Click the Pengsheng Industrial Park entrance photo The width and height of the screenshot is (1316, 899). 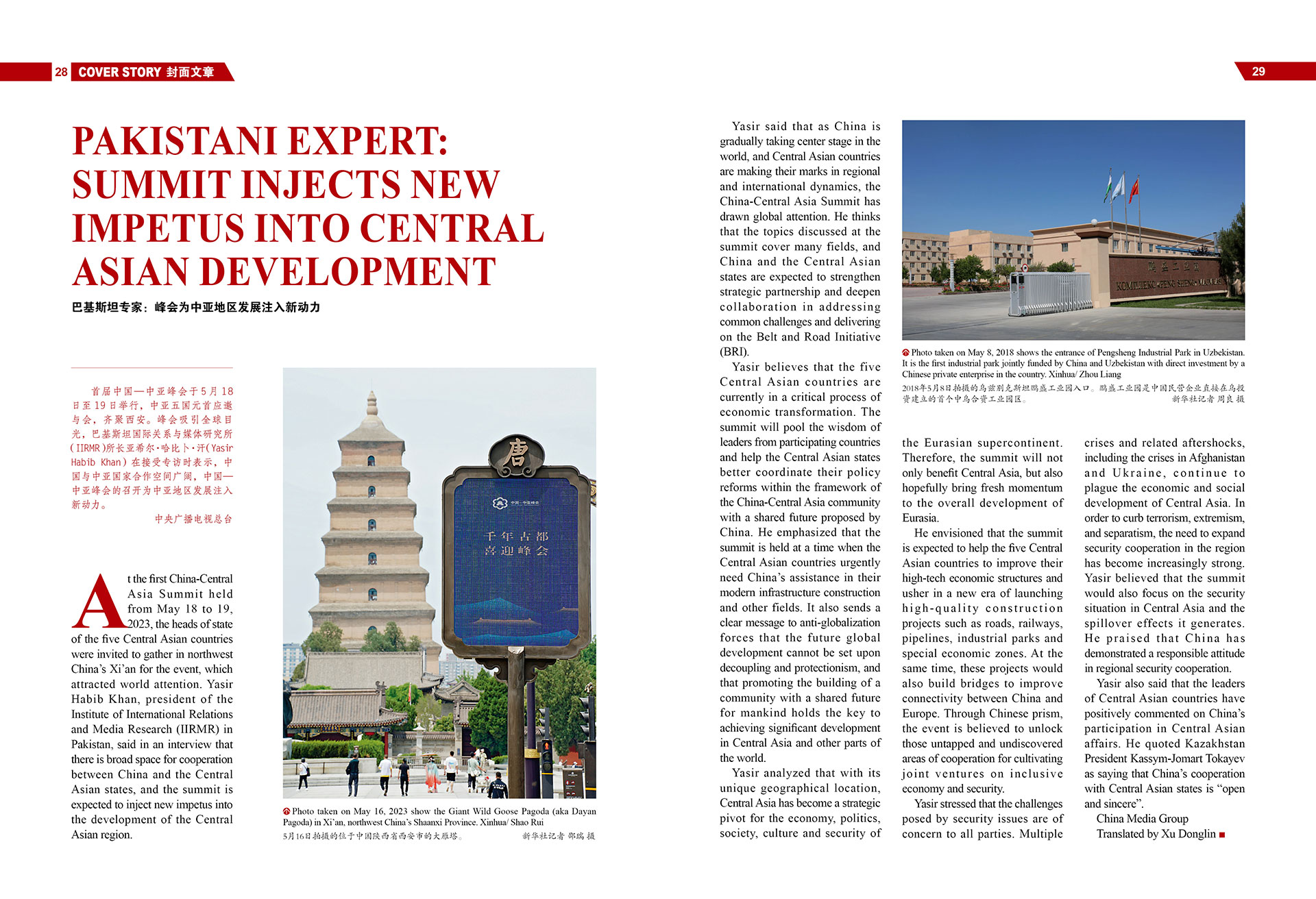click(x=1073, y=230)
